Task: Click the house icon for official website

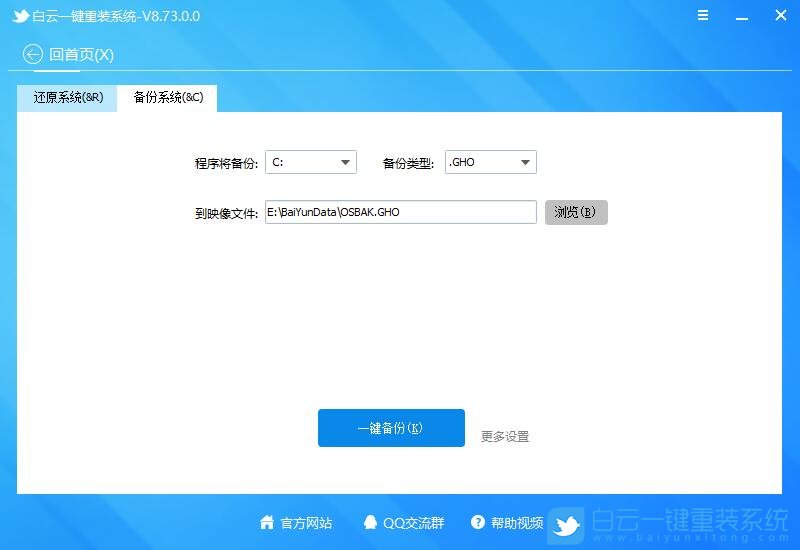Action: (267, 522)
